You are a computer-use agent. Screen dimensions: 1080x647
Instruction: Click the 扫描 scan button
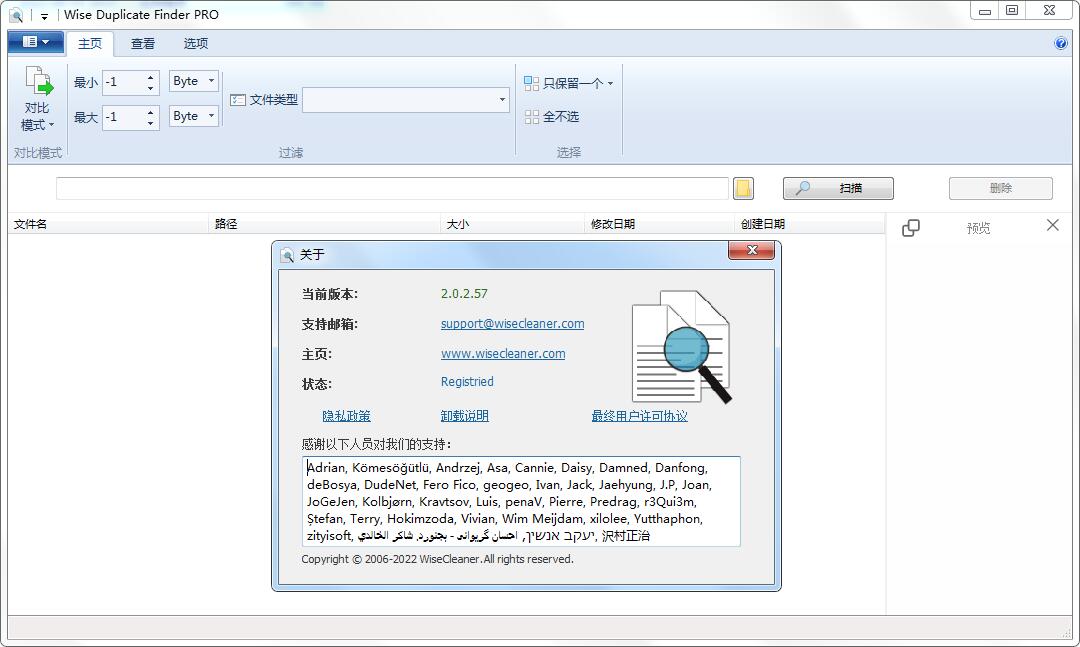838,188
